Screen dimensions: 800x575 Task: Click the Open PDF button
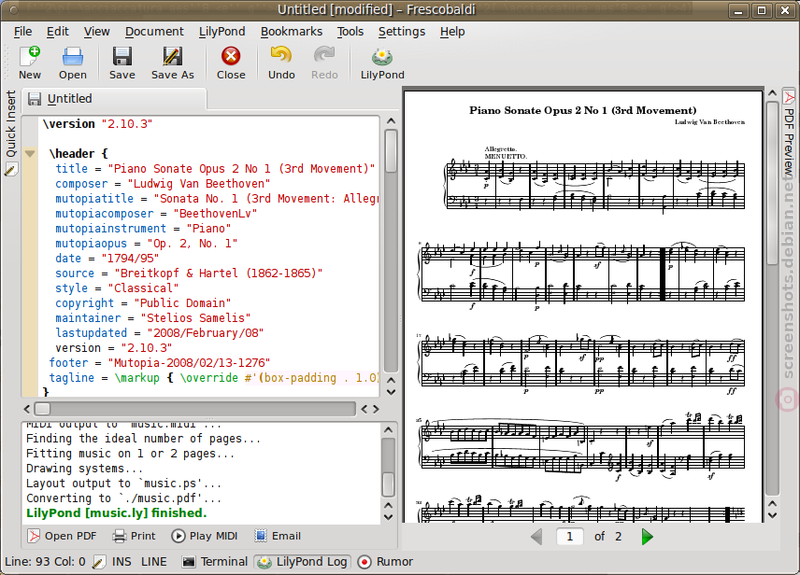coord(62,536)
